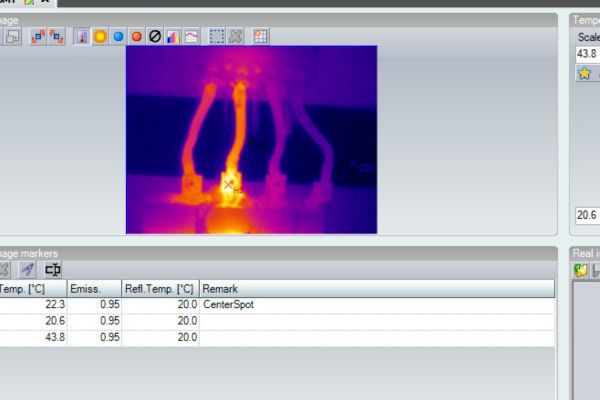Click the green icon in Real image panel
The image size is (600, 400).
[x=580, y=270]
